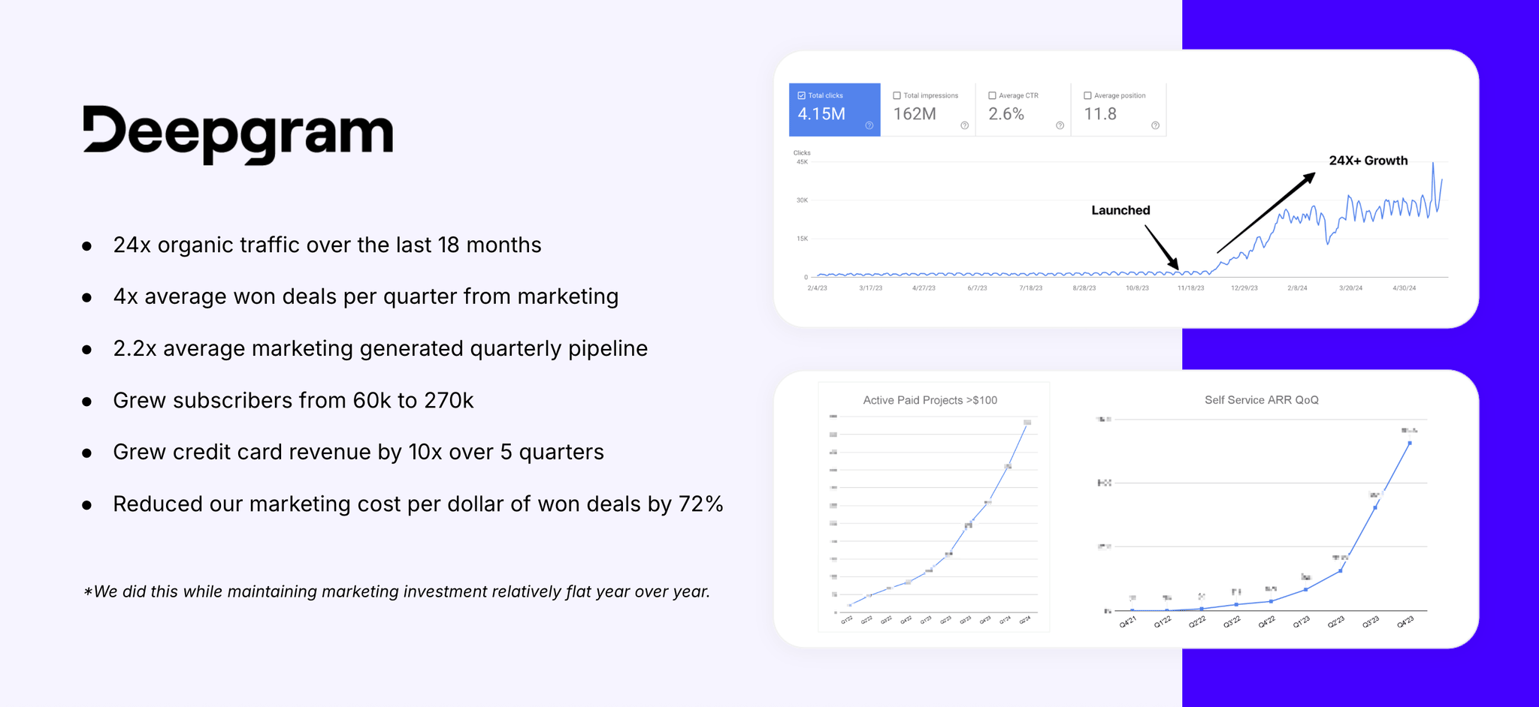Switch to the Total impressions metric card
This screenshot has width=1539, height=707.
point(928,108)
